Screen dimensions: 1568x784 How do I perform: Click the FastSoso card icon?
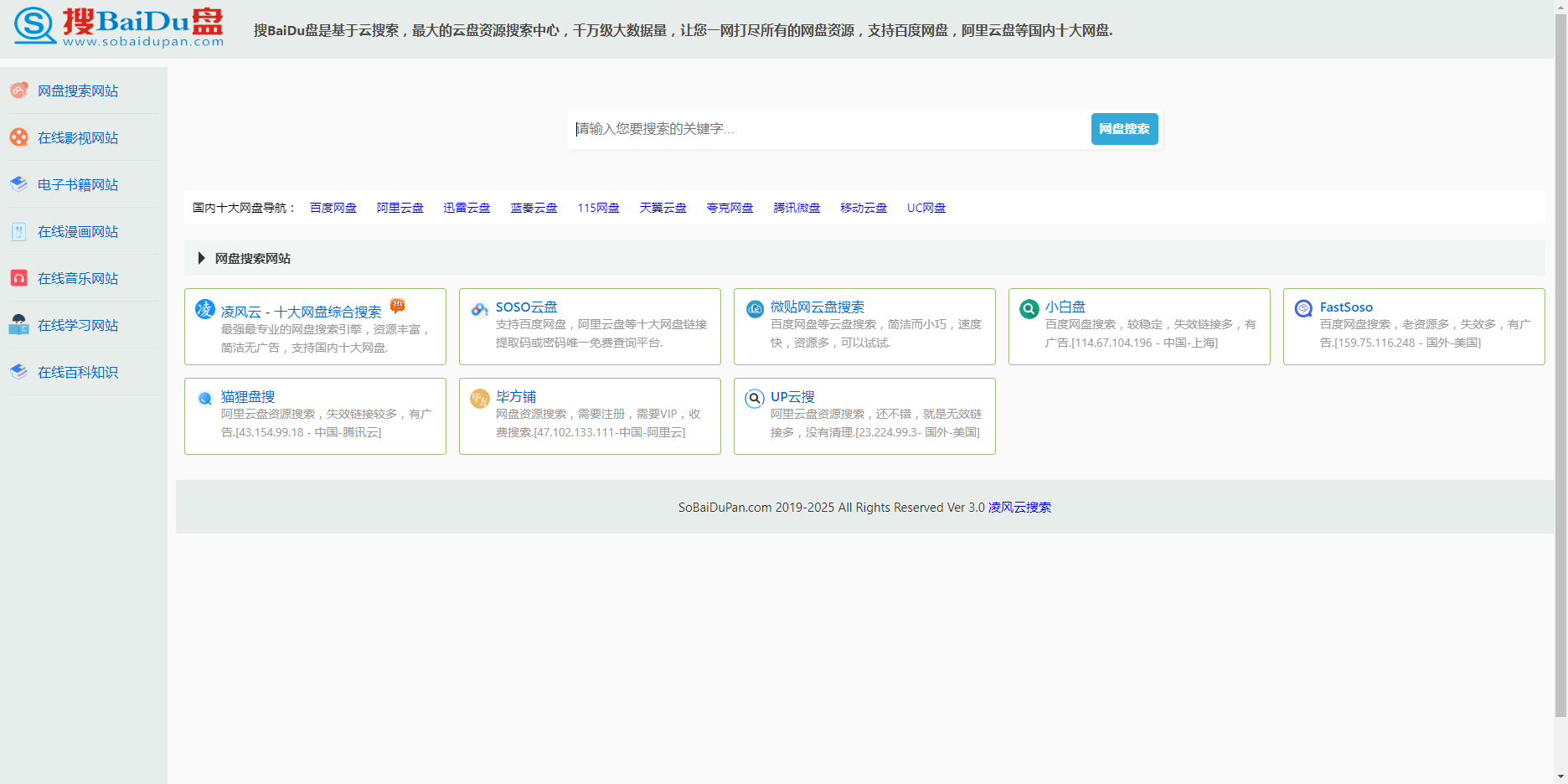click(1304, 309)
